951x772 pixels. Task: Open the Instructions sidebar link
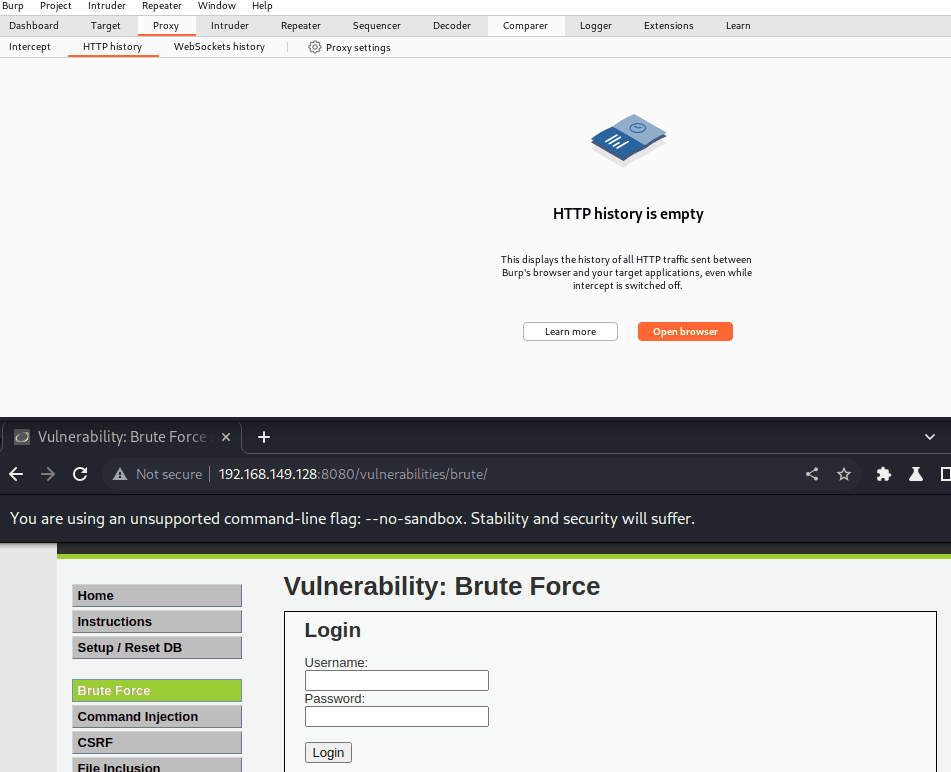coord(157,622)
